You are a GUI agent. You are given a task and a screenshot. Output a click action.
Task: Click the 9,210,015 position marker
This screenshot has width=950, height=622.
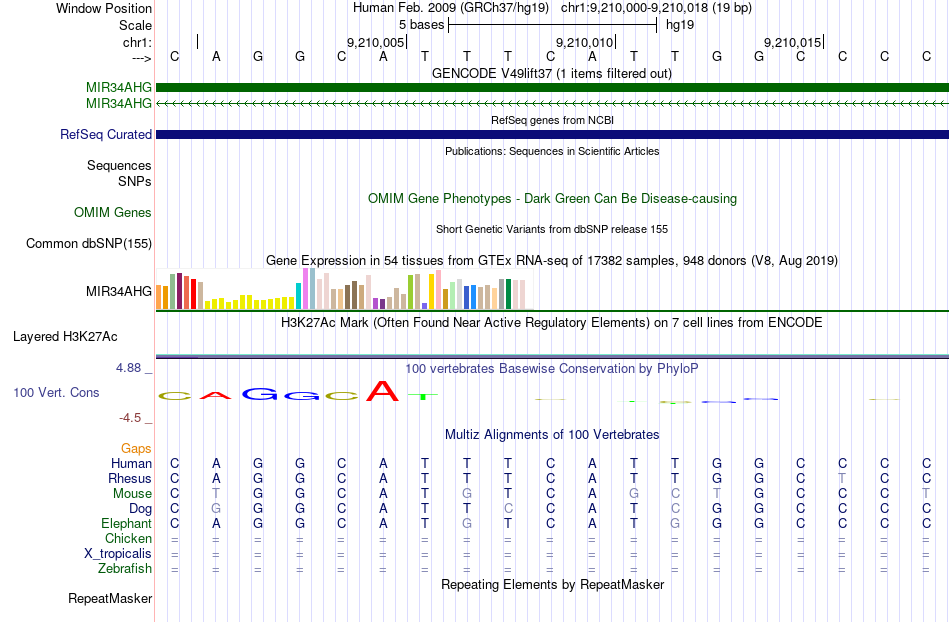tap(792, 42)
